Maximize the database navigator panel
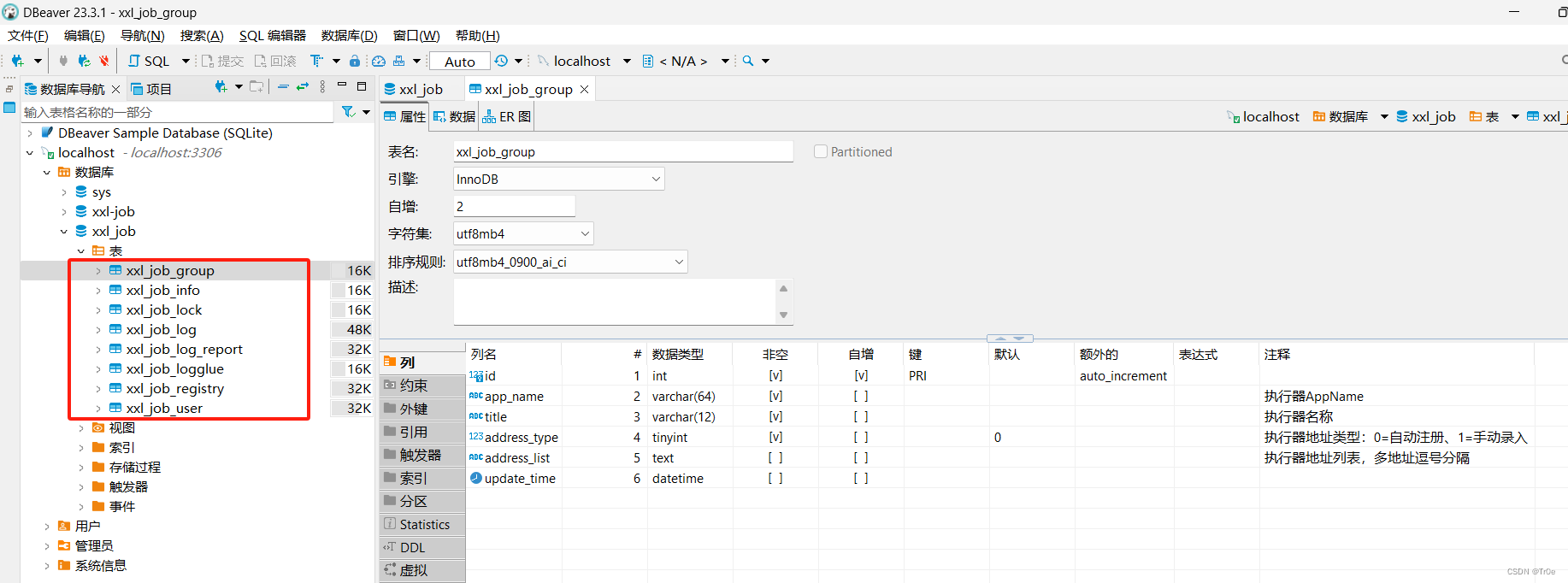This screenshot has width=1568, height=583. click(x=362, y=86)
